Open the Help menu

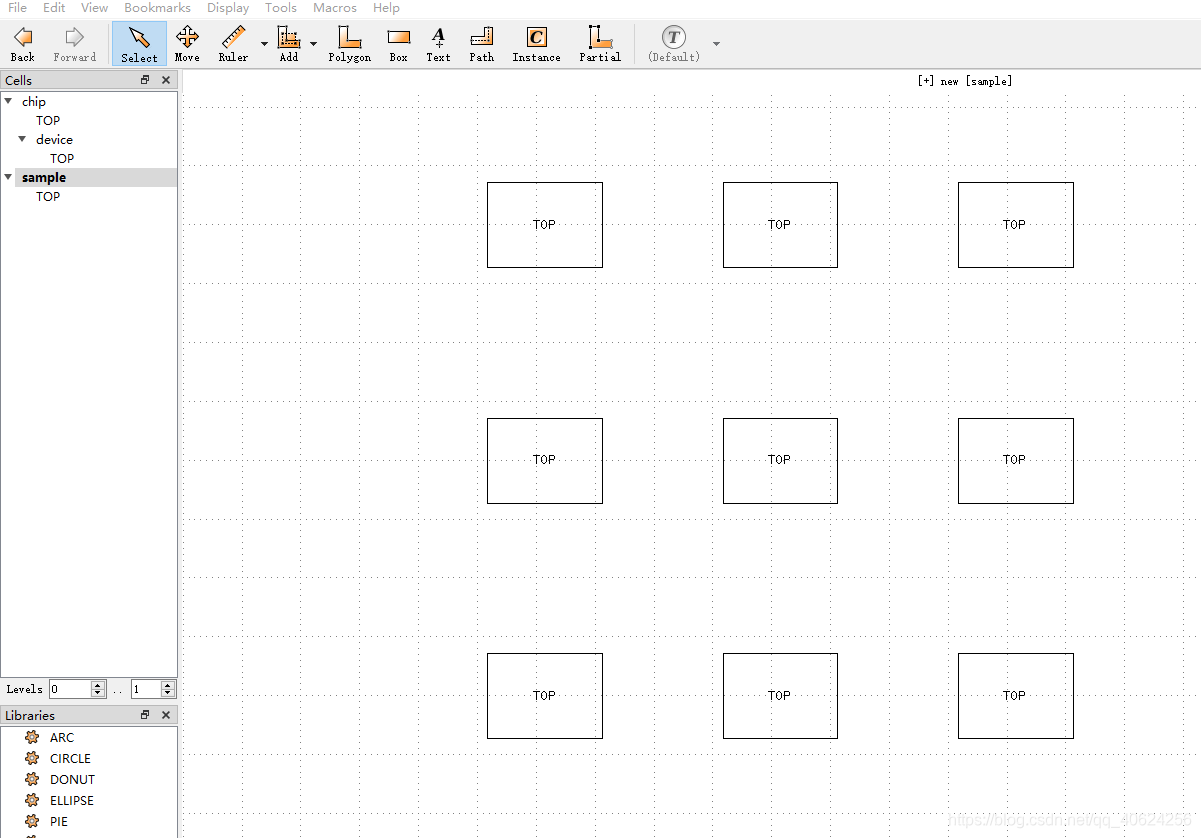pos(386,8)
